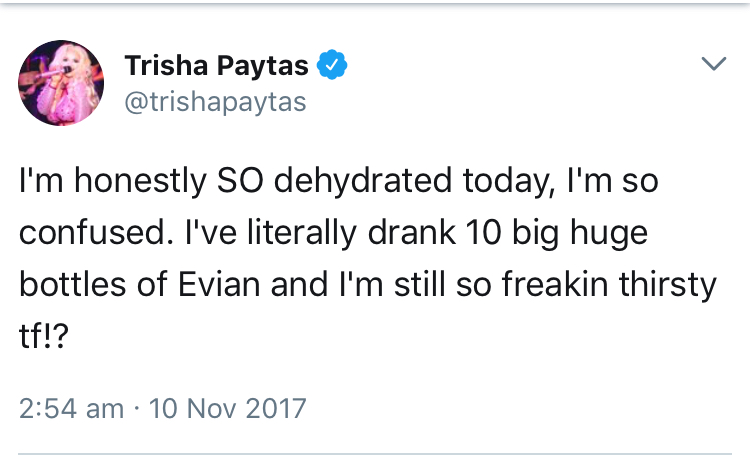Click the blue verified badge
Screen dimensions: 750x463
tap(332, 67)
